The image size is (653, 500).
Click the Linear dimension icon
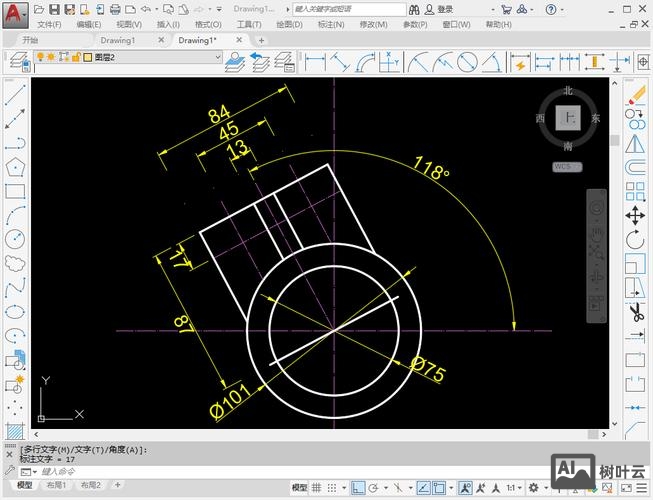pos(315,60)
